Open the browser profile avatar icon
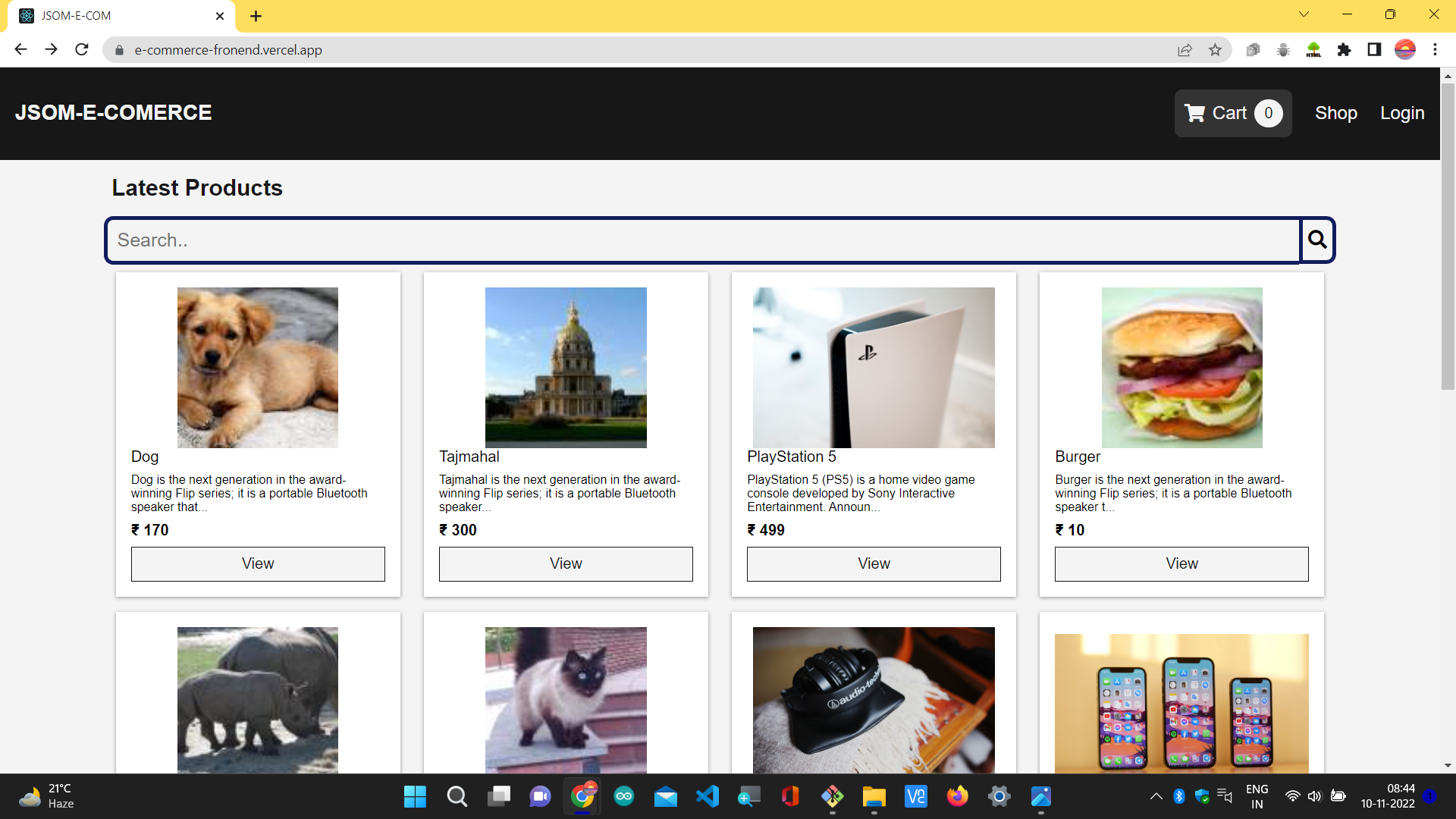Viewport: 1456px width, 819px height. pos(1405,49)
